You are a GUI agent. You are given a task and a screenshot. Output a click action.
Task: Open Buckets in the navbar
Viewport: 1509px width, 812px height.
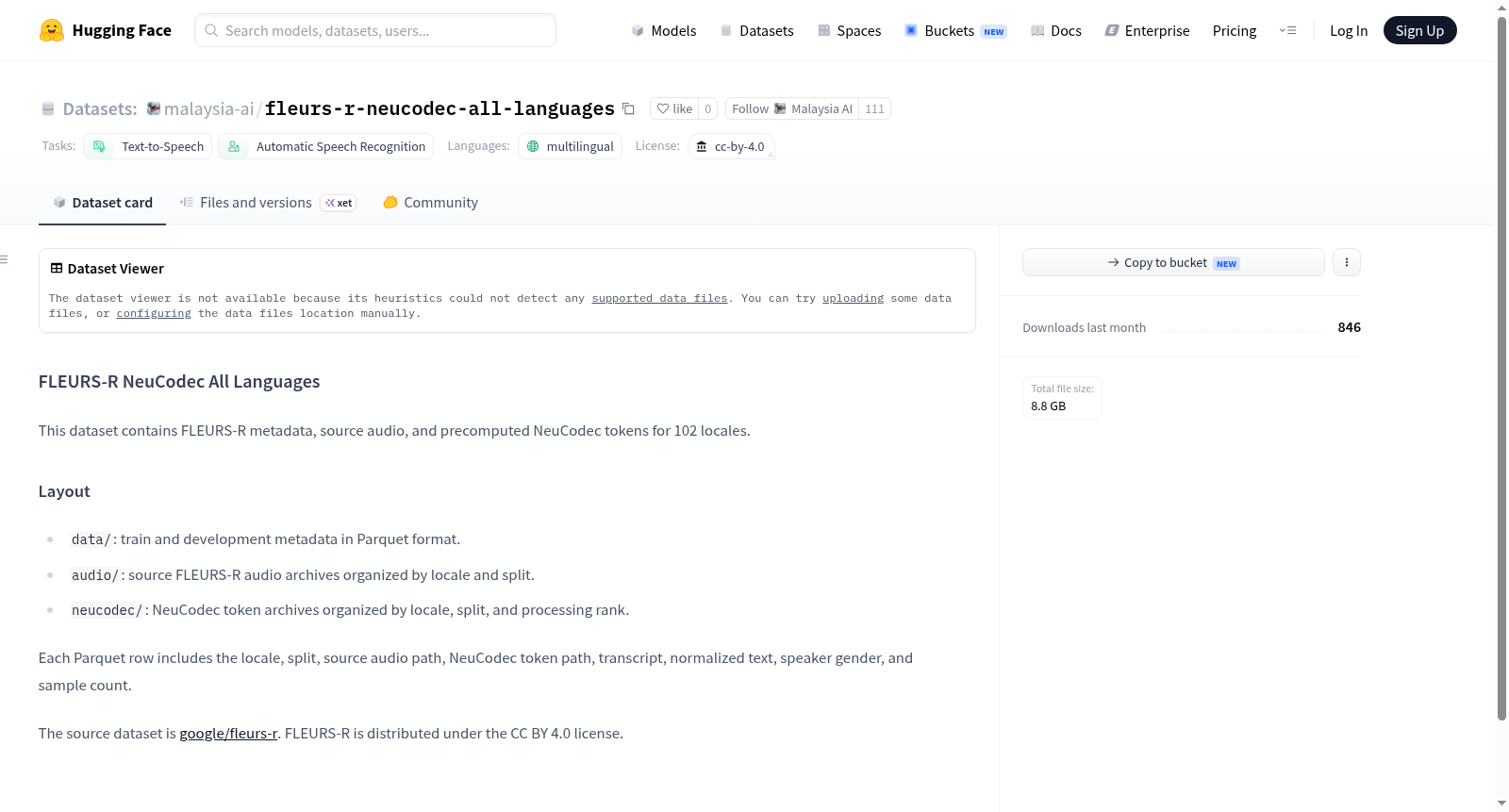(955, 30)
